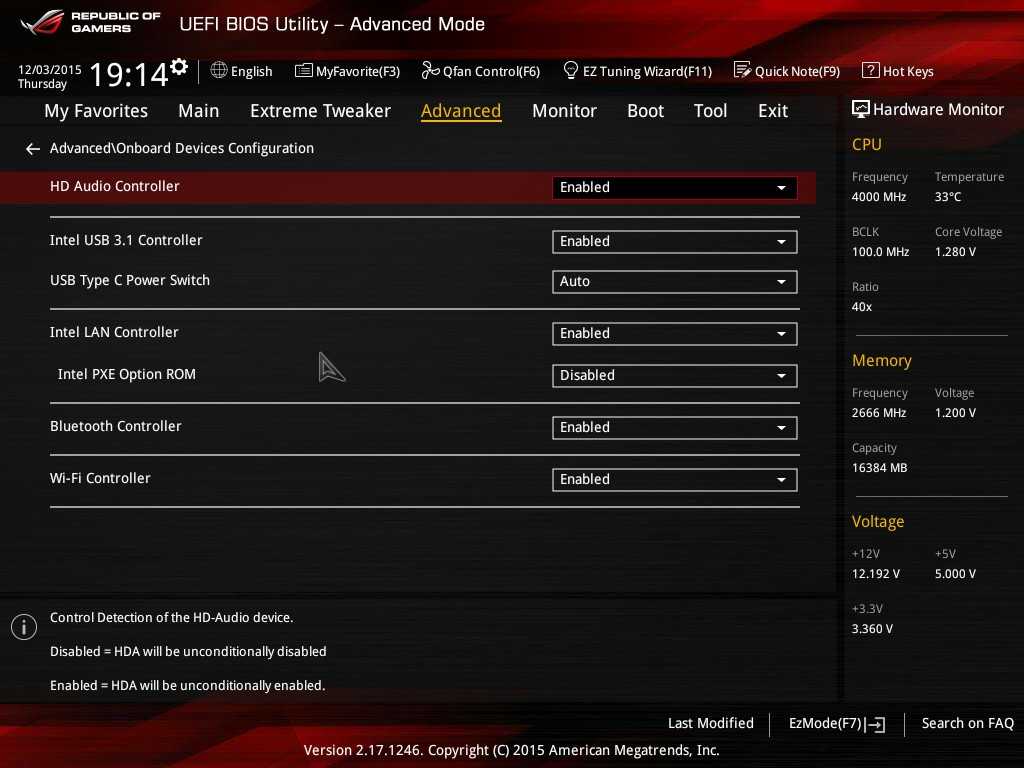Viewport: 1024px width, 768px height.
Task: Start the EZ Tuning Wizard(F11)
Action: point(637,71)
